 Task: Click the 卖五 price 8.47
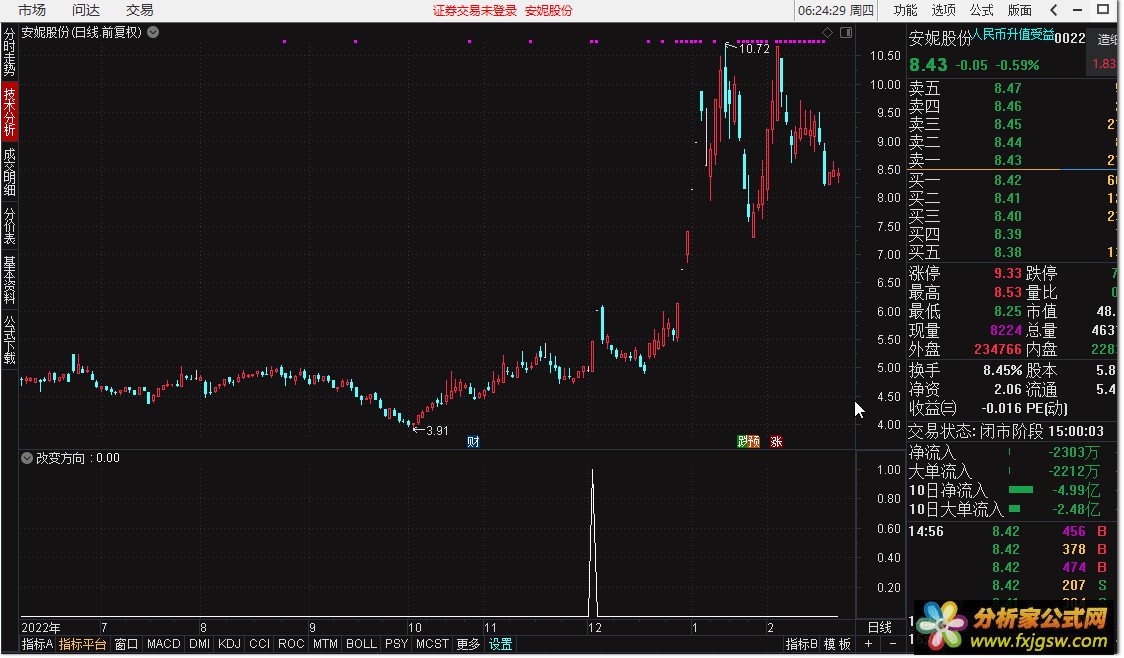click(1008, 88)
